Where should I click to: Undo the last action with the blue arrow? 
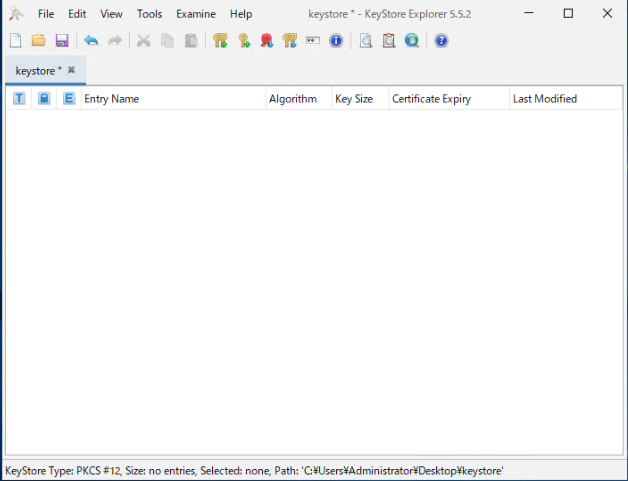pyautogui.click(x=91, y=40)
